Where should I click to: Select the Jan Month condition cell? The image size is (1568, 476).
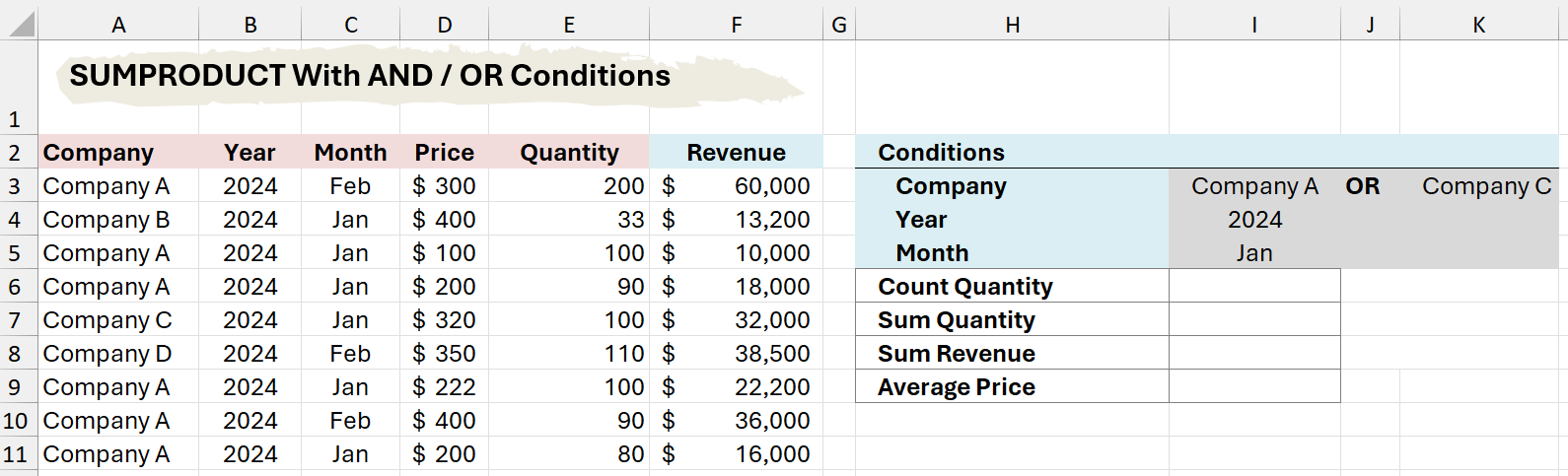(1253, 253)
